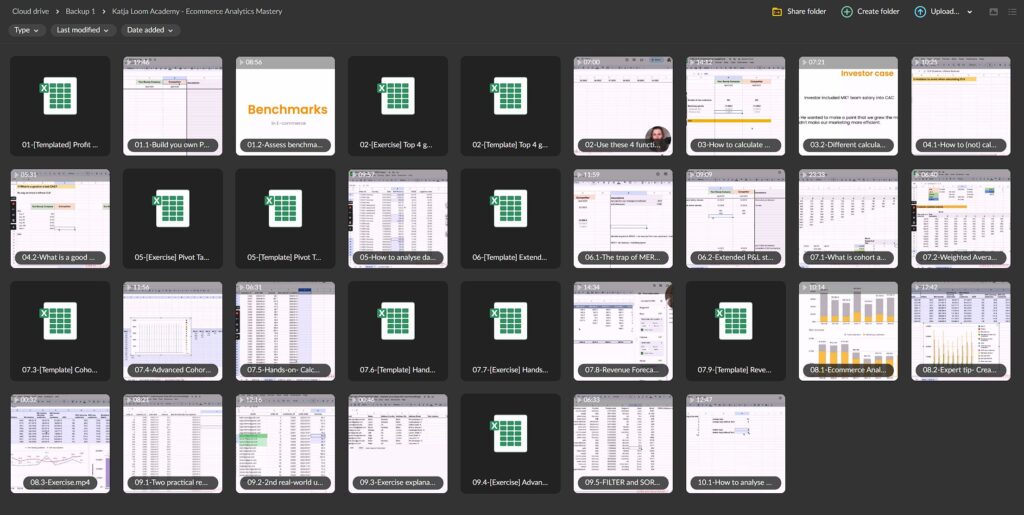Image resolution: width=1024 pixels, height=515 pixels.
Task: Open the 05-[Exercise] Pivot Ta Excel file icon
Action: pyautogui.click(x=172, y=208)
